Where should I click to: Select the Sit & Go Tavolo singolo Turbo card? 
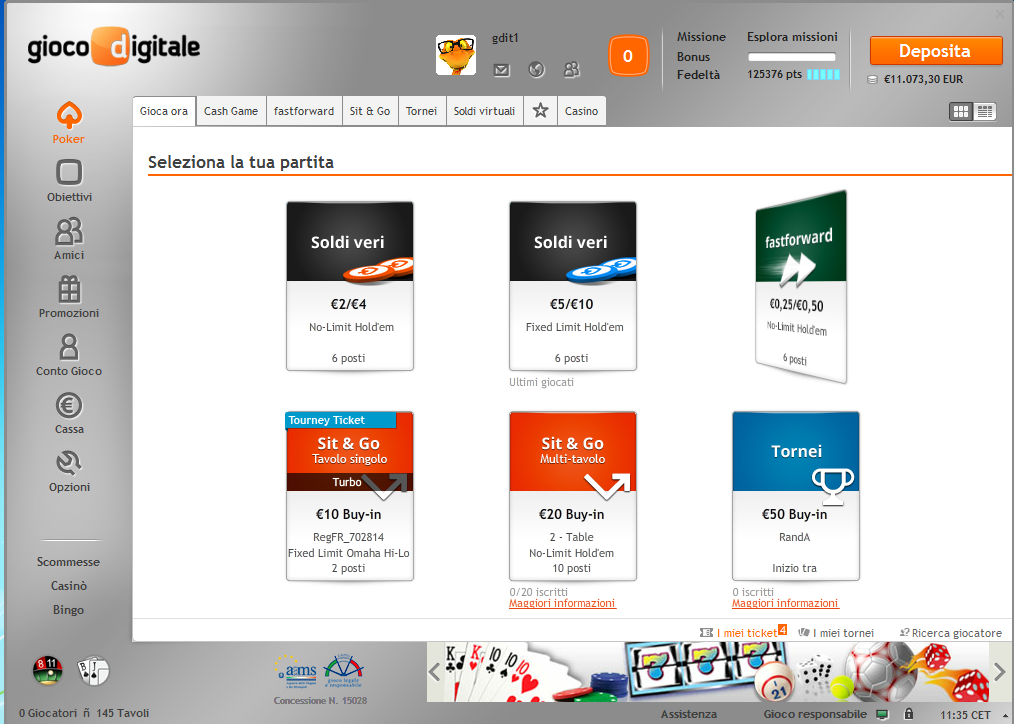(350, 496)
